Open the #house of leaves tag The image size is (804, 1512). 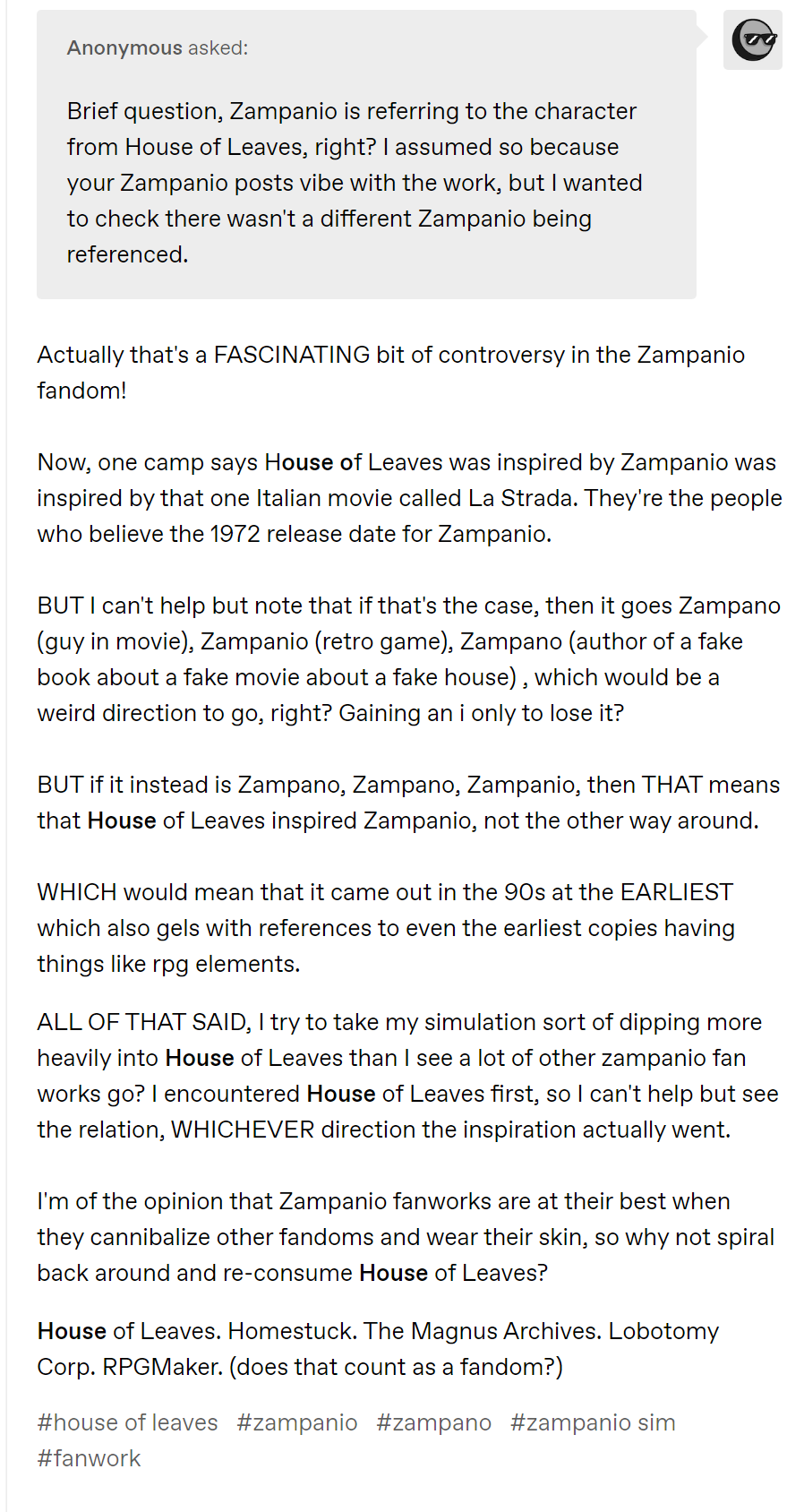pos(127,1422)
